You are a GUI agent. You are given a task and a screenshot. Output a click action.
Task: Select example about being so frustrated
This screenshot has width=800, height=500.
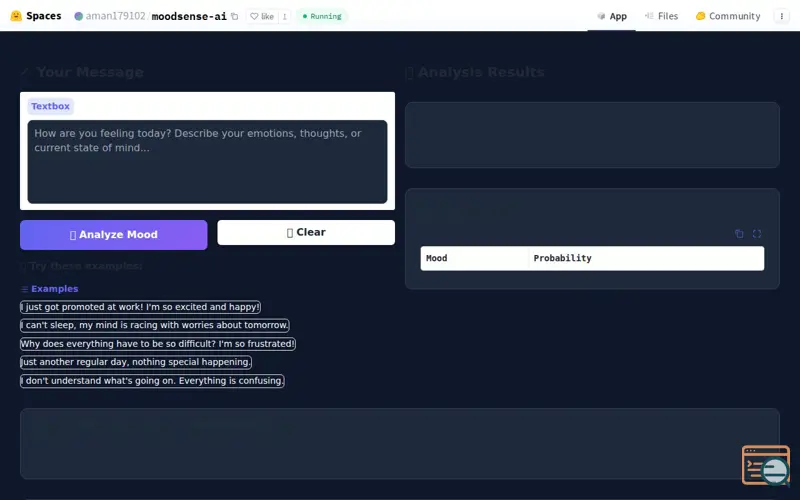[158, 343]
